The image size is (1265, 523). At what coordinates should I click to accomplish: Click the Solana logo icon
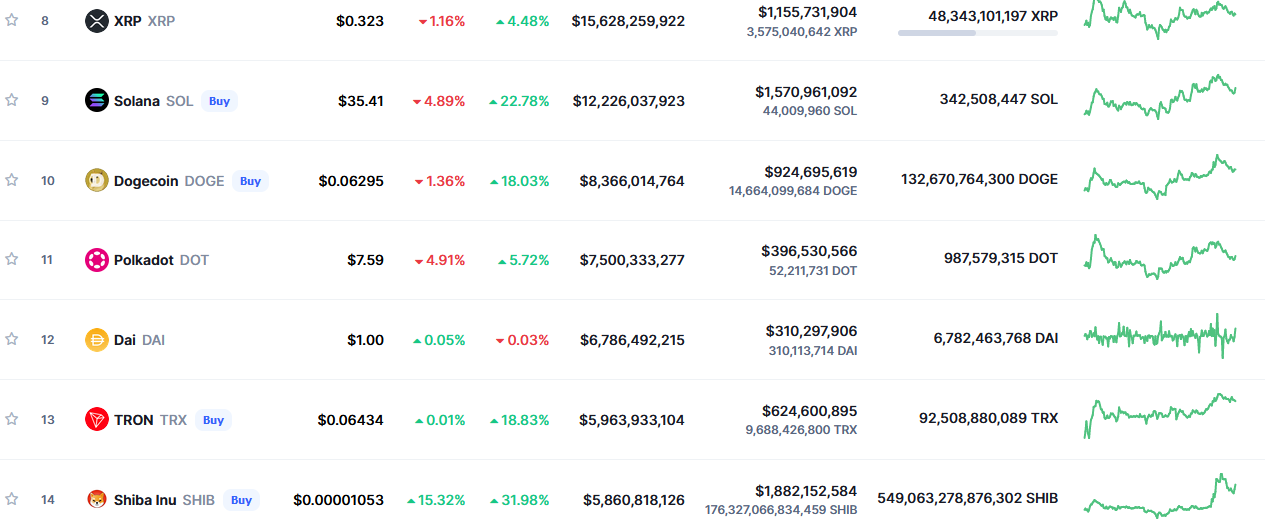point(97,100)
